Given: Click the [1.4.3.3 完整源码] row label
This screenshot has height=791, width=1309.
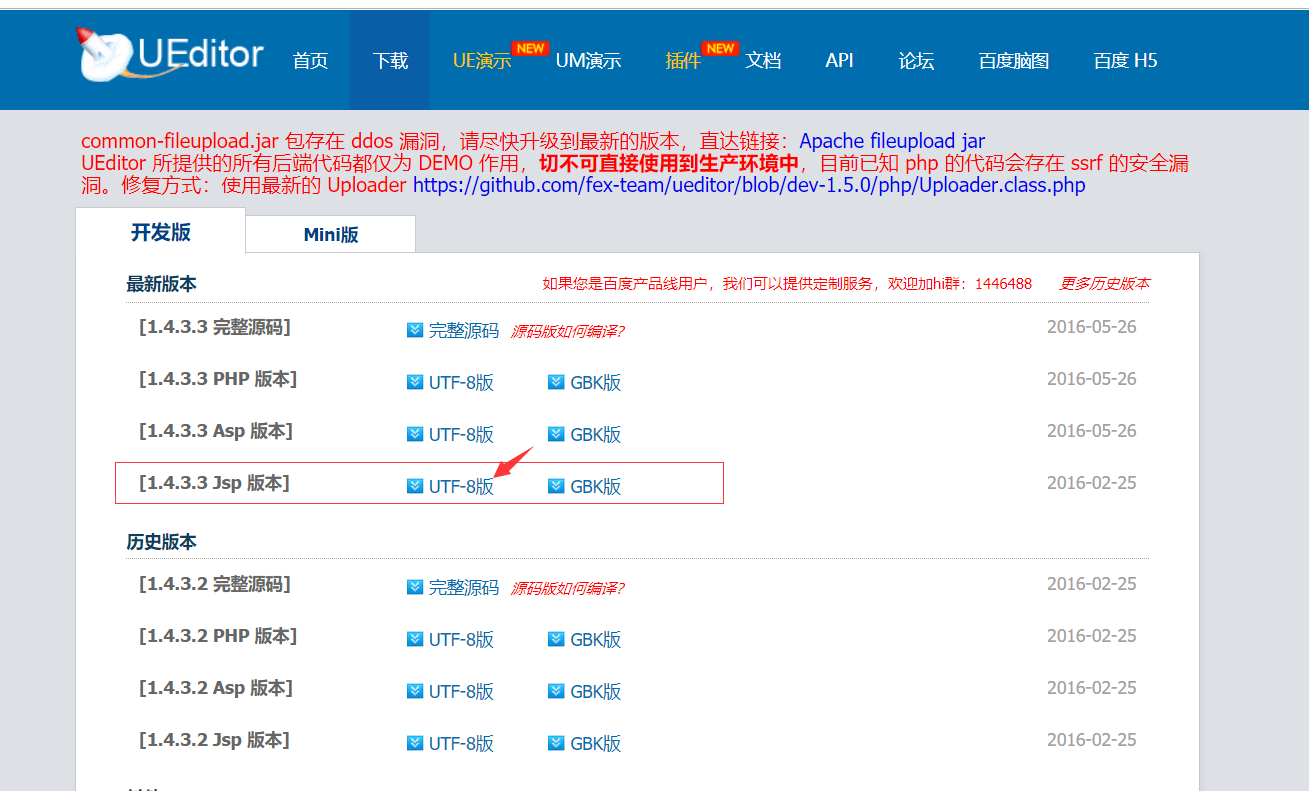Looking at the screenshot, I should tap(215, 327).
